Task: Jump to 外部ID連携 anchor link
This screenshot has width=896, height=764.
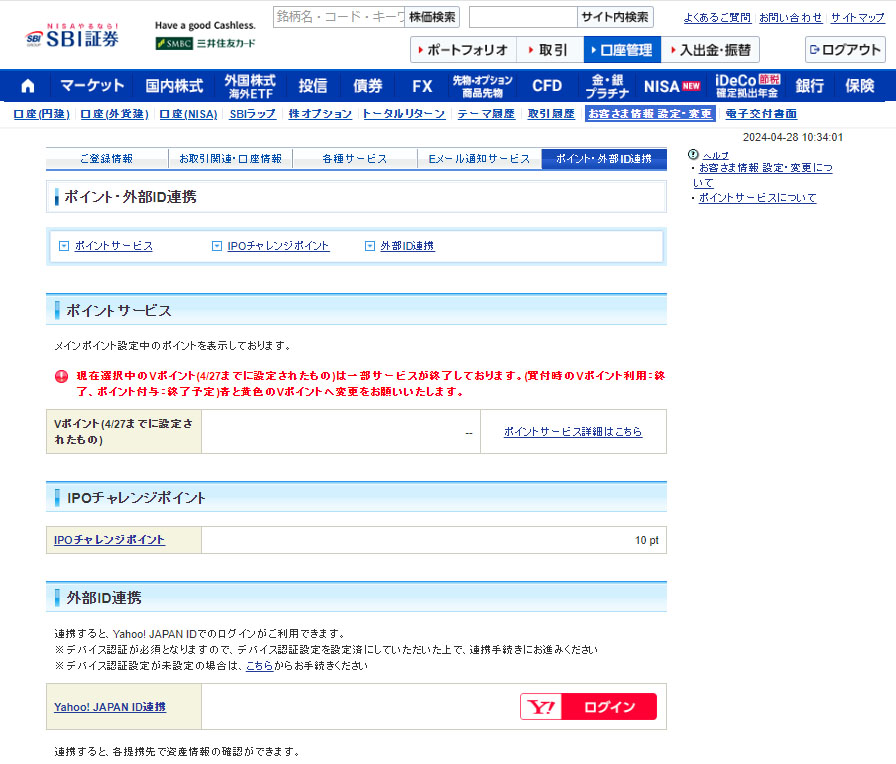Action: pyautogui.click(x=406, y=246)
